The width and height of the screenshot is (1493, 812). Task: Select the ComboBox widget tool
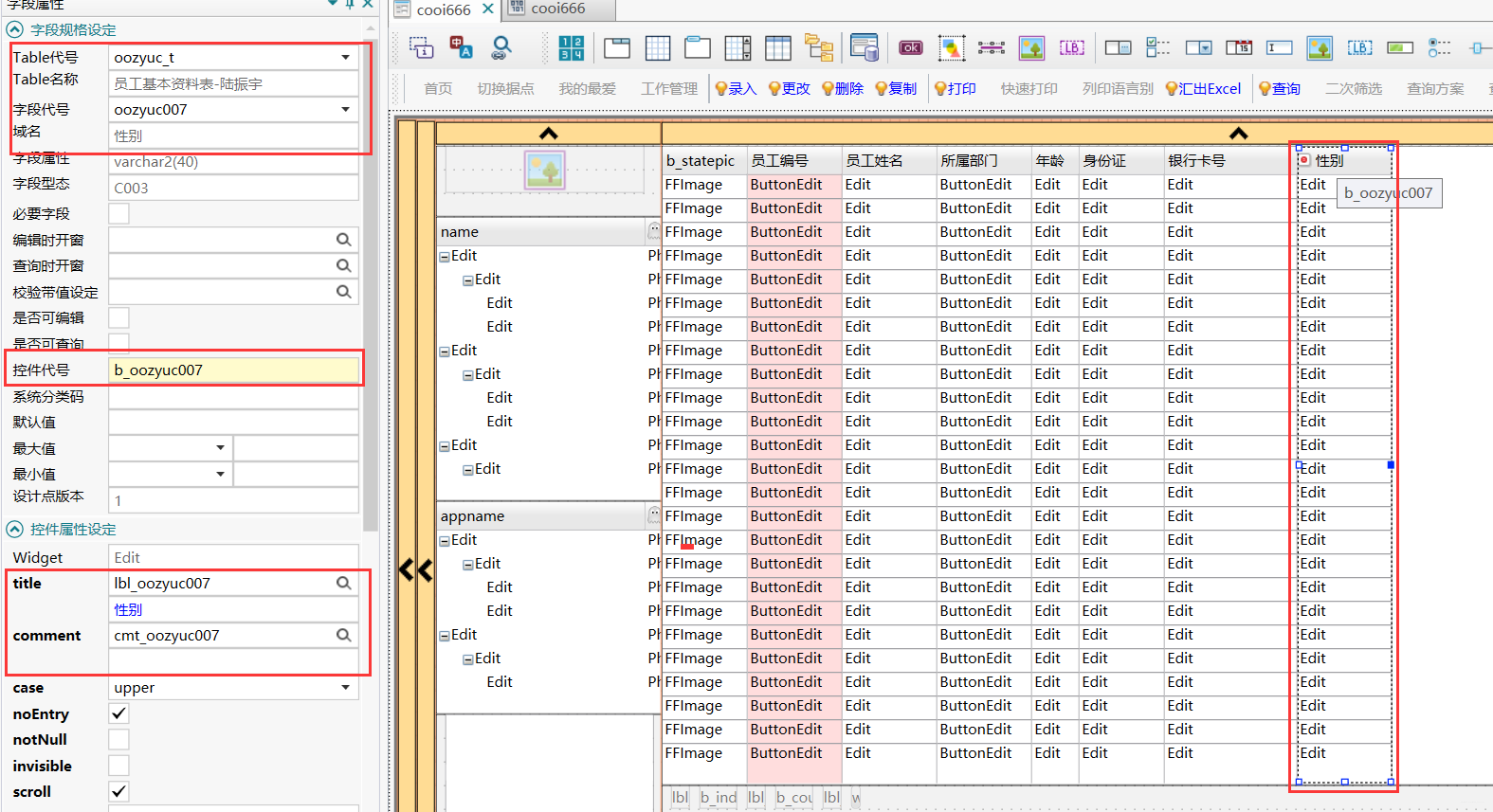tap(1199, 47)
